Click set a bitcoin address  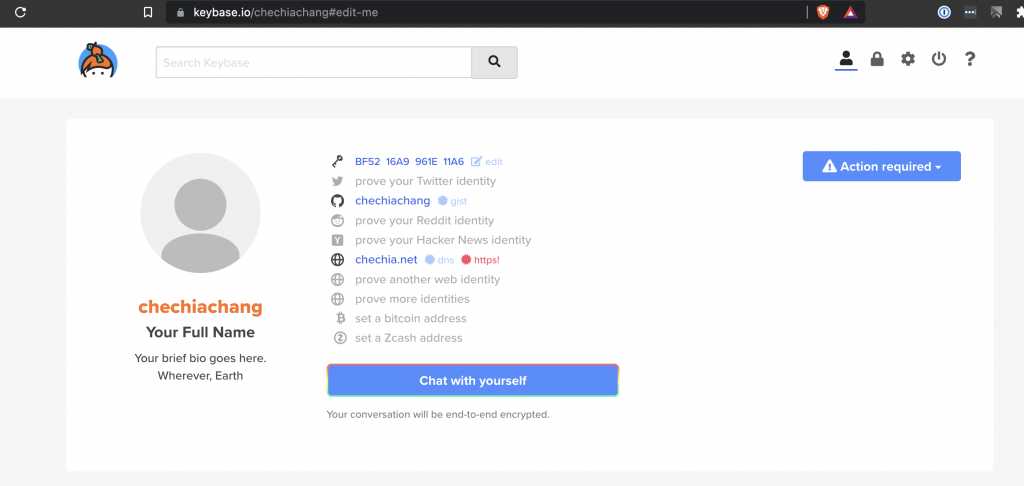(411, 318)
